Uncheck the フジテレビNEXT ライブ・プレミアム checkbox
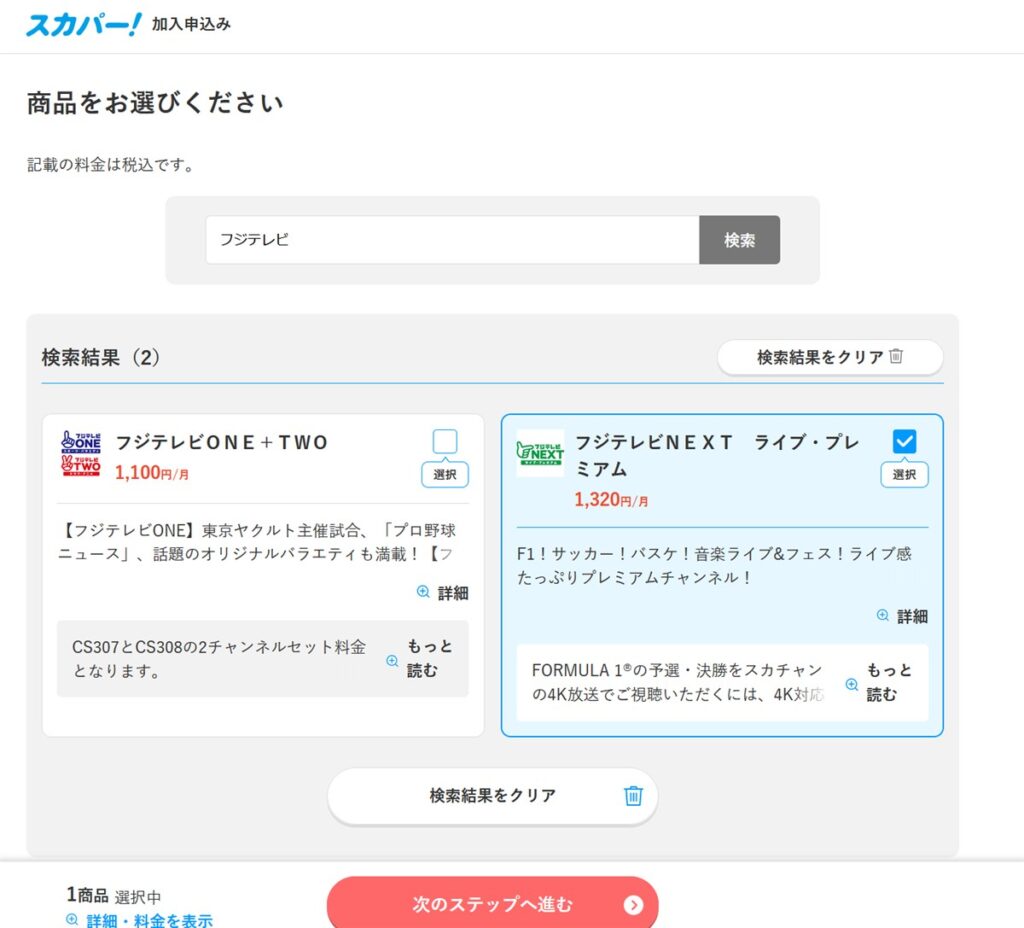Image resolution: width=1024 pixels, height=928 pixels. (904, 441)
